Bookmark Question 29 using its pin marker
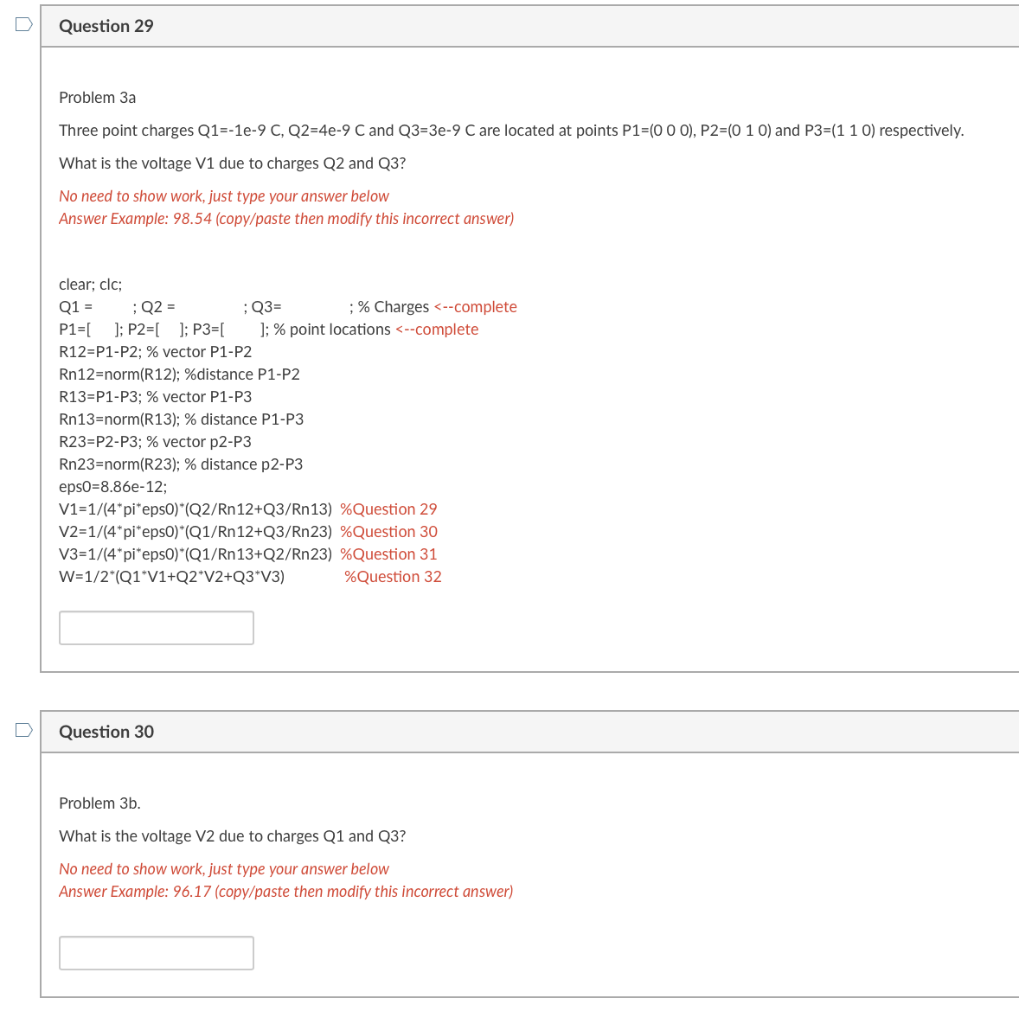Image resolution: width=1019 pixels, height=1024 pixels. [x=21, y=24]
